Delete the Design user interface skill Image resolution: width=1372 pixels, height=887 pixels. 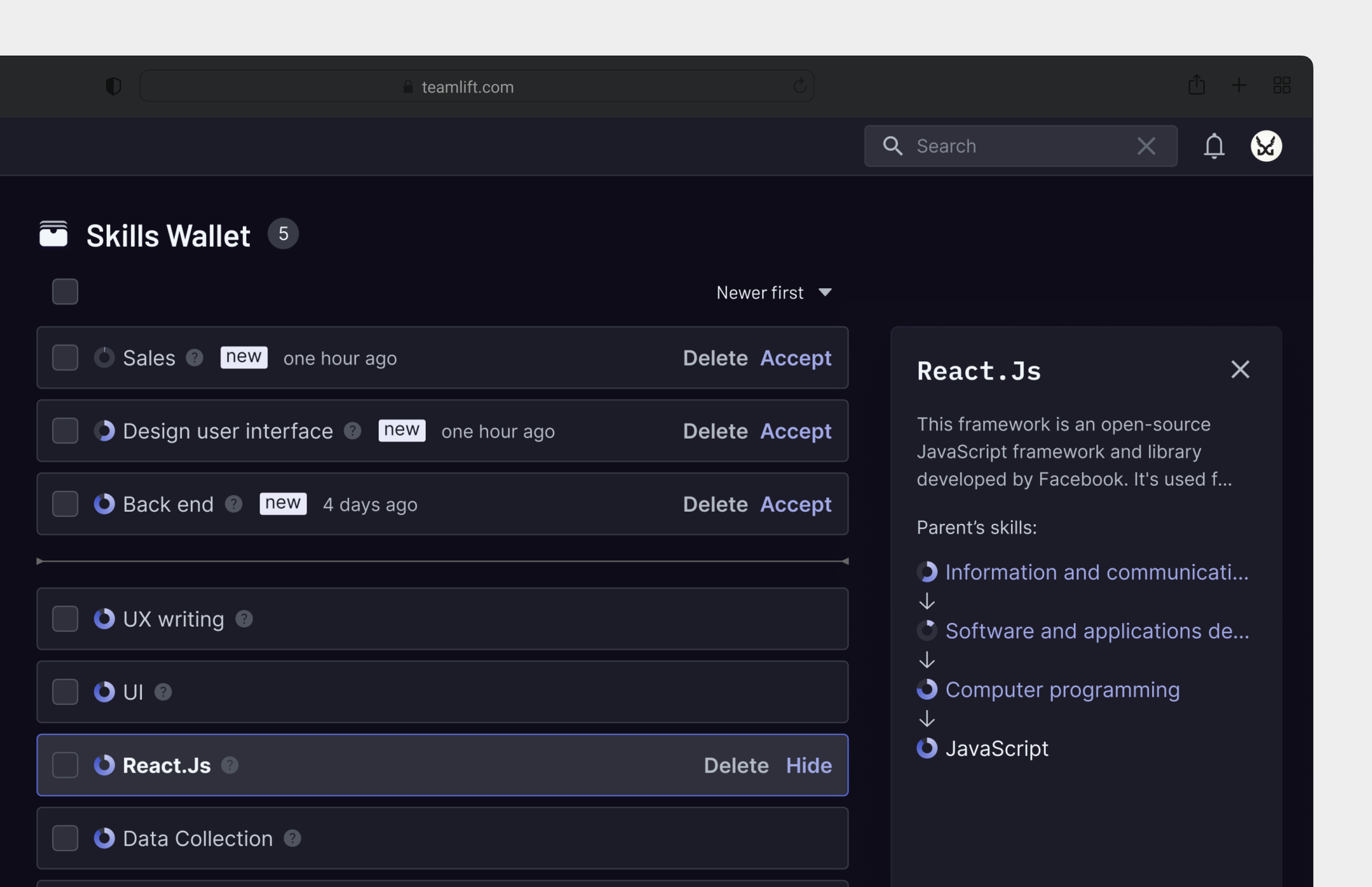pyautogui.click(x=715, y=431)
